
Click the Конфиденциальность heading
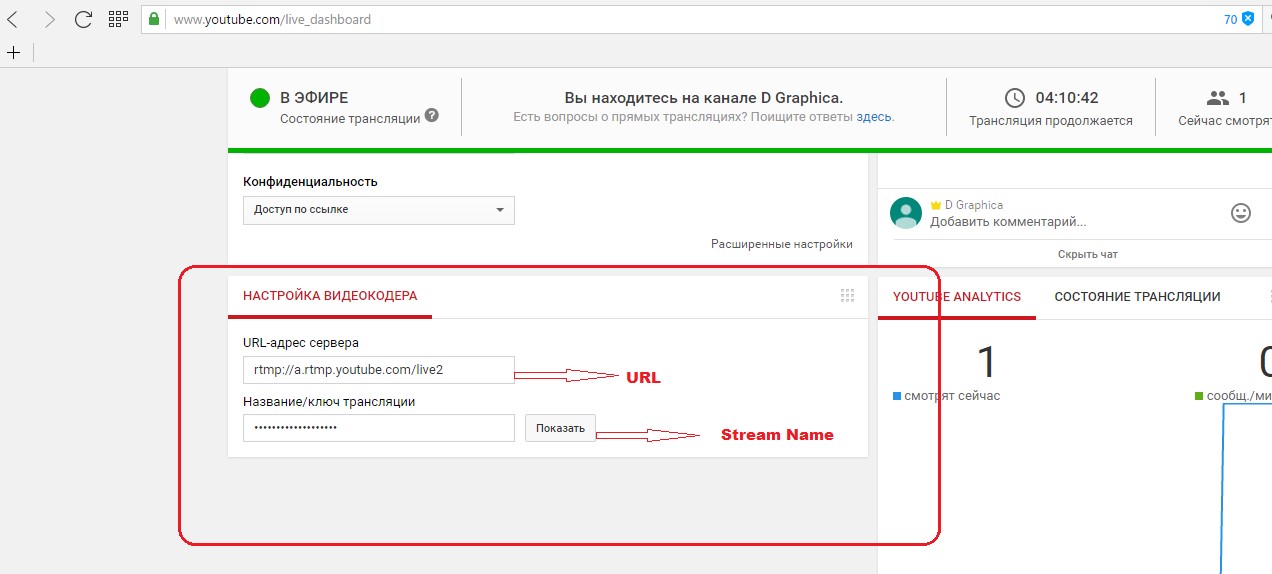pyautogui.click(x=310, y=182)
